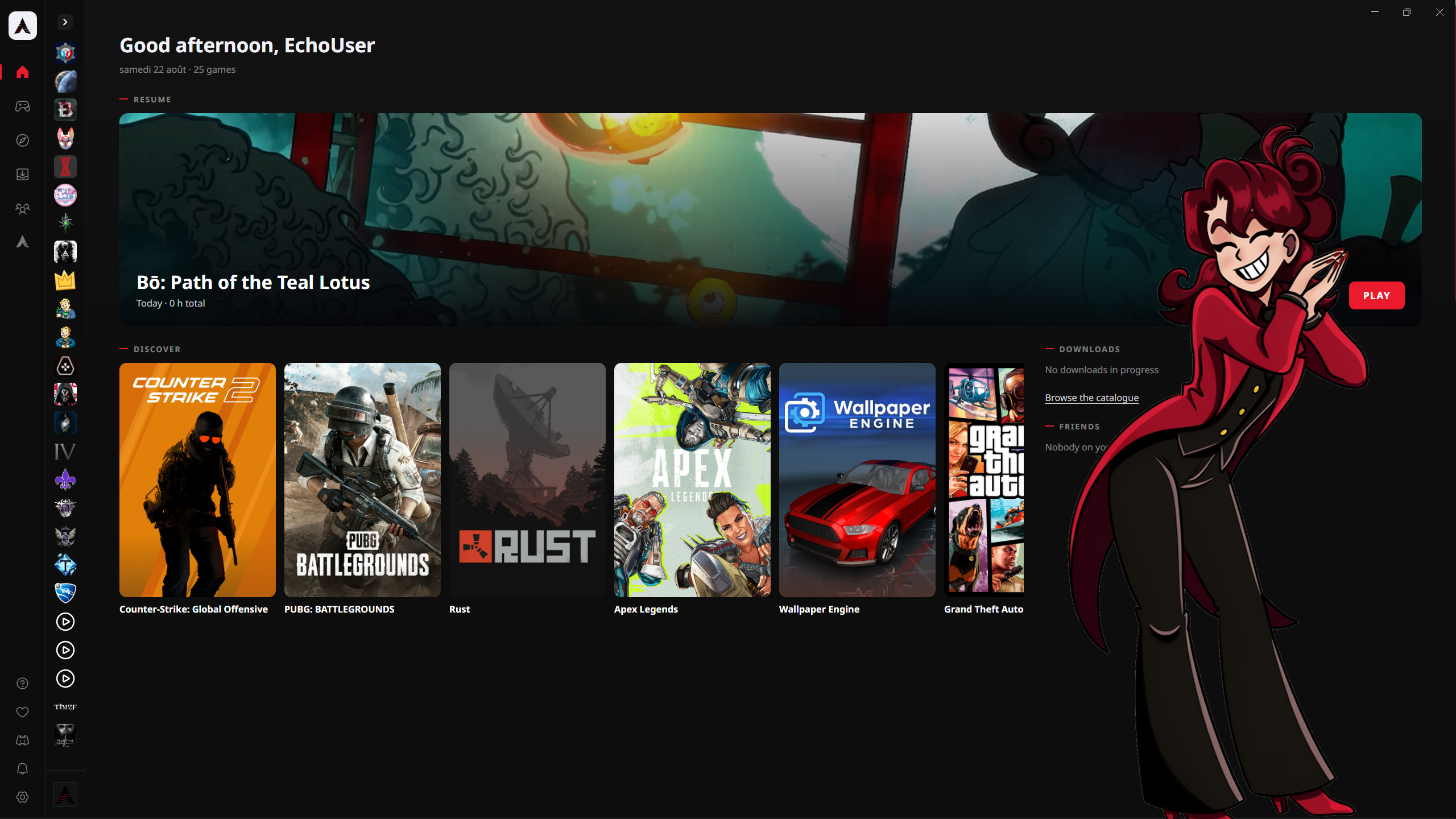Launch the Thief game shortcut

pyautogui.click(x=65, y=707)
